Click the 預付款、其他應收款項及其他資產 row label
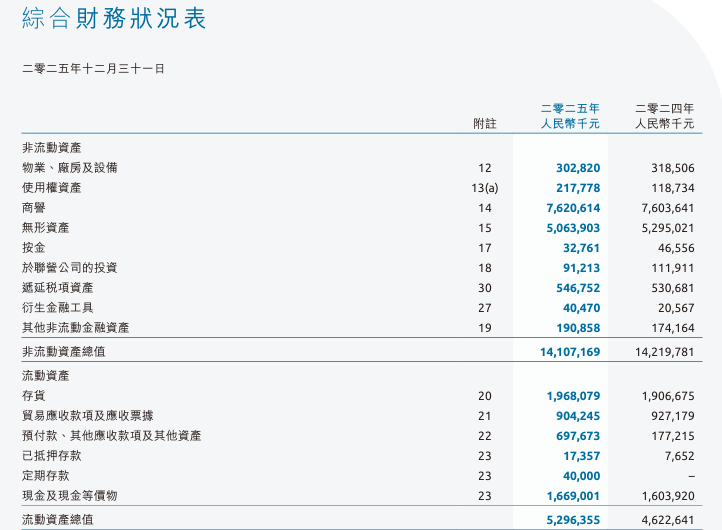This screenshot has width=722, height=530. (111, 436)
